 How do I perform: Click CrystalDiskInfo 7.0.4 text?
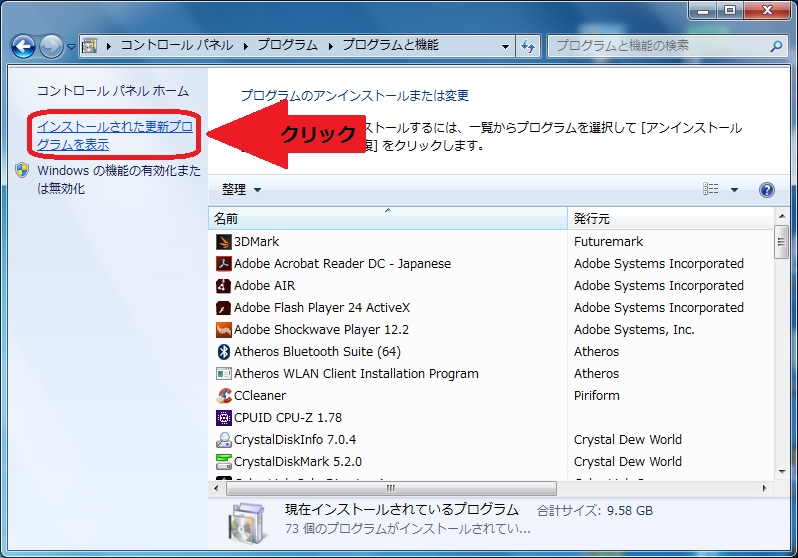tap(295, 439)
